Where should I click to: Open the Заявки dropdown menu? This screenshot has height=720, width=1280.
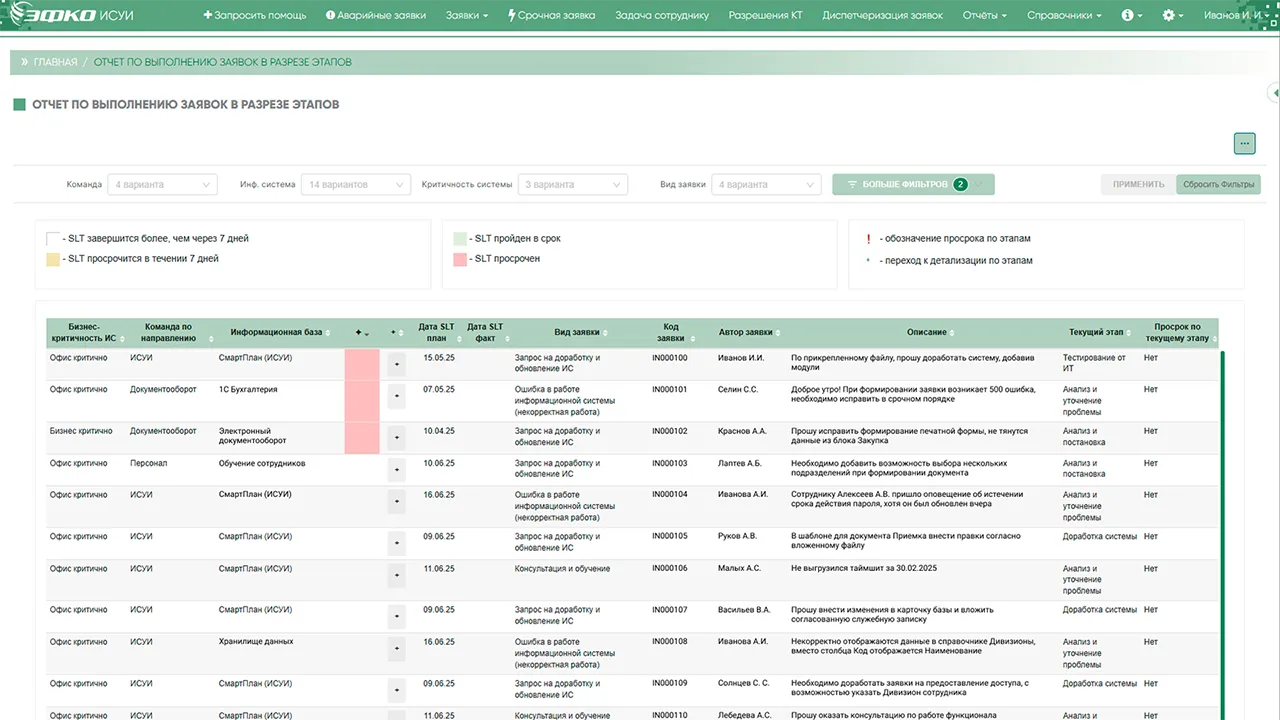[x=467, y=15]
